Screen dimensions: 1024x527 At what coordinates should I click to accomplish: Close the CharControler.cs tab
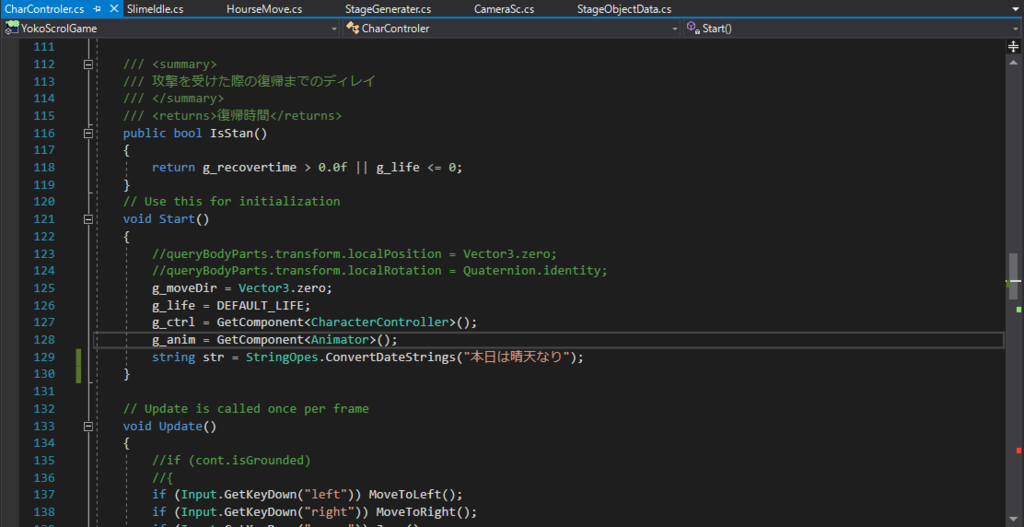tap(114, 9)
